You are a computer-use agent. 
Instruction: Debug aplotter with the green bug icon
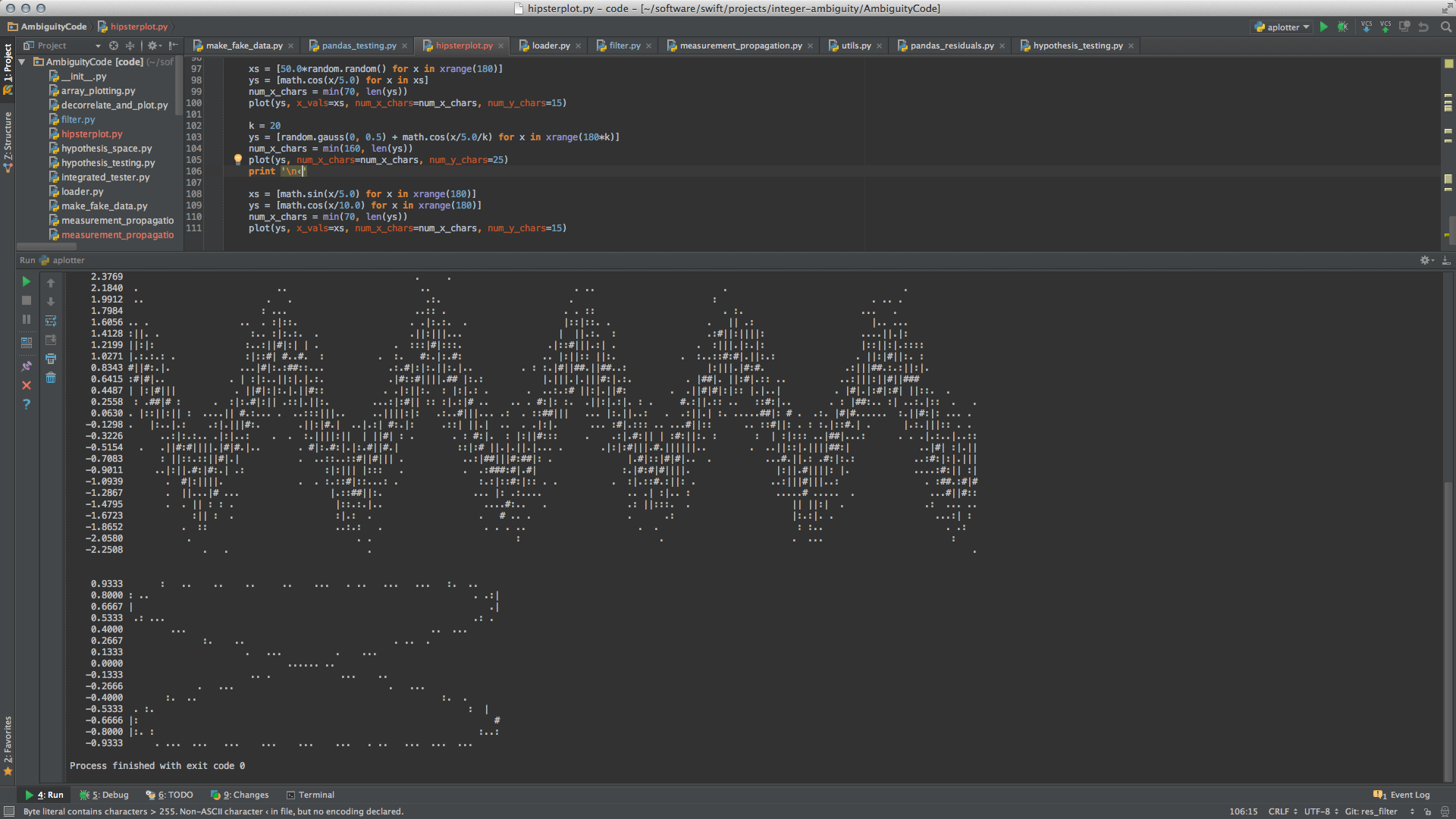(1342, 27)
